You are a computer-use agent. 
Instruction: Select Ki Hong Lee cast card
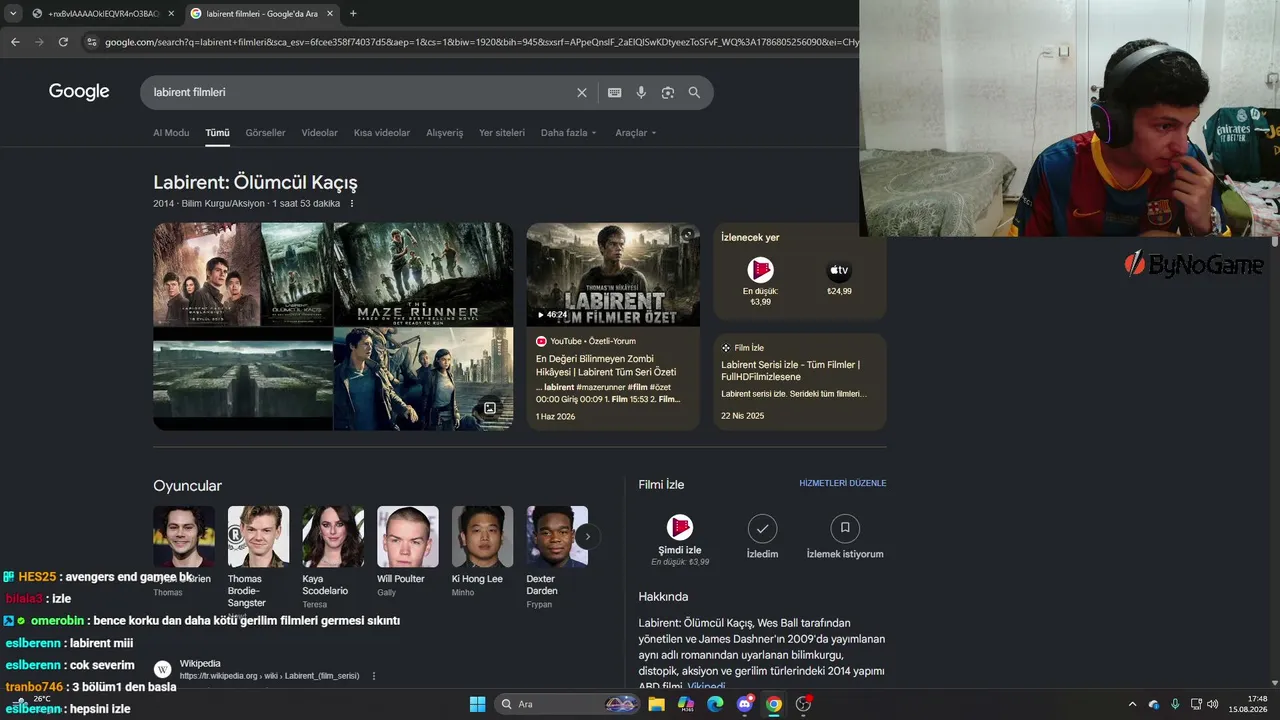[x=482, y=551]
